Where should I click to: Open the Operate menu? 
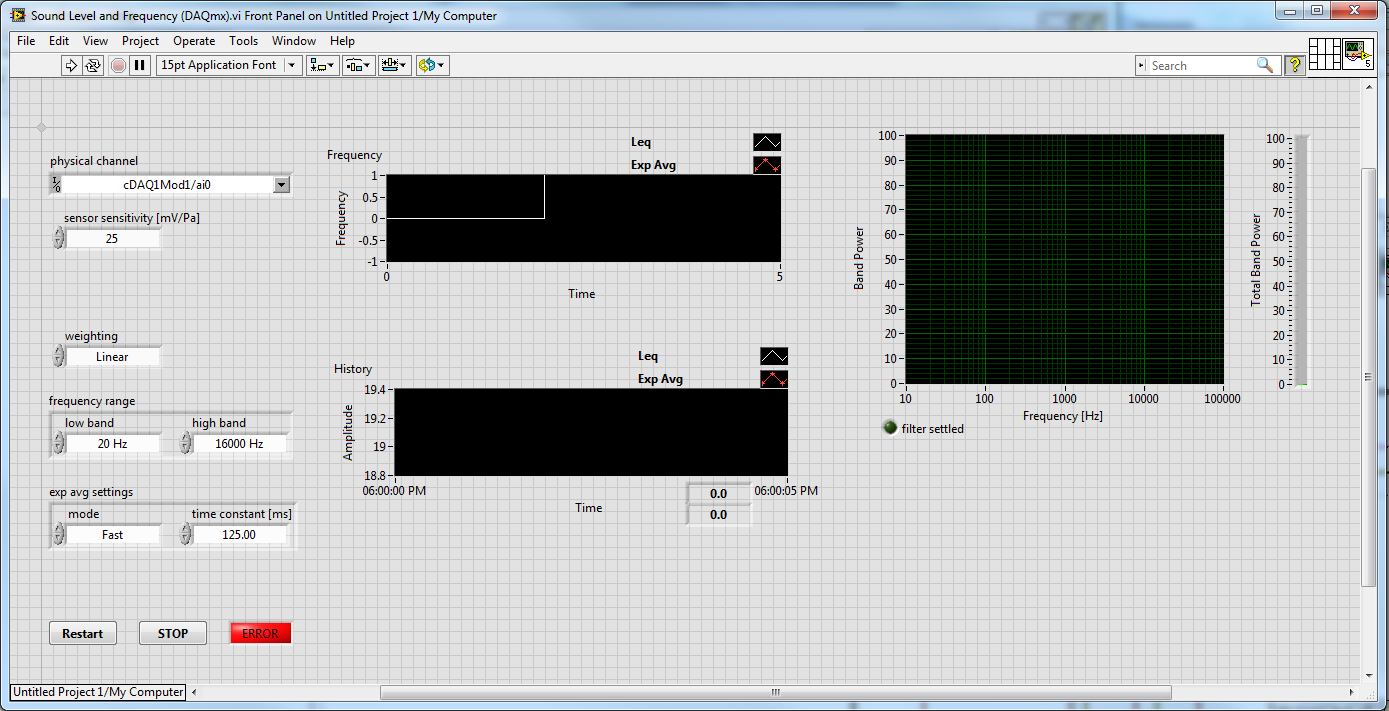tap(194, 41)
